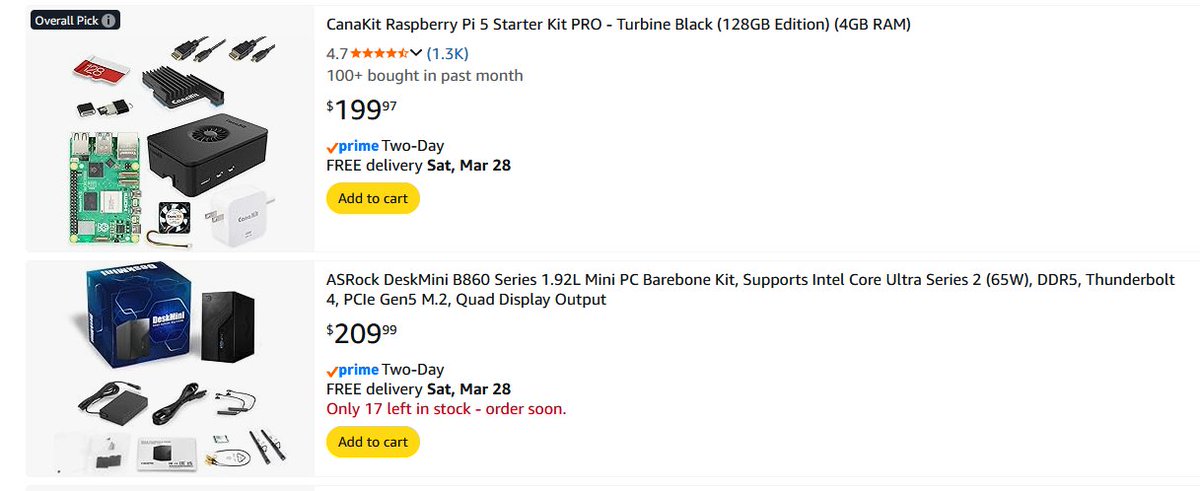Open CanaKit Raspberry Pi 5 Starter Kit title
The image size is (1200, 491).
(618, 25)
